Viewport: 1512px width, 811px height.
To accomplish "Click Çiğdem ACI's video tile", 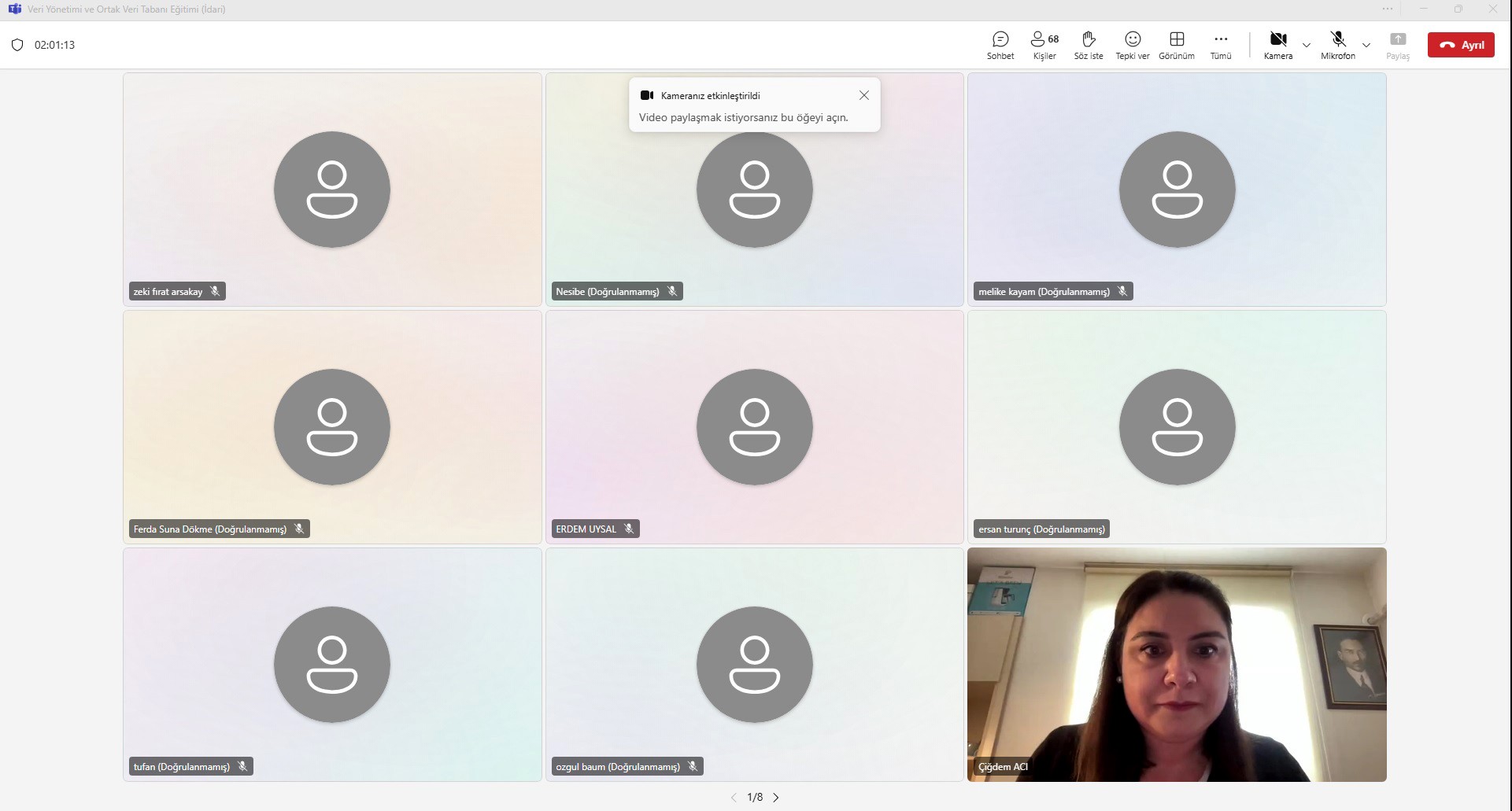I will click(x=1177, y=665).
